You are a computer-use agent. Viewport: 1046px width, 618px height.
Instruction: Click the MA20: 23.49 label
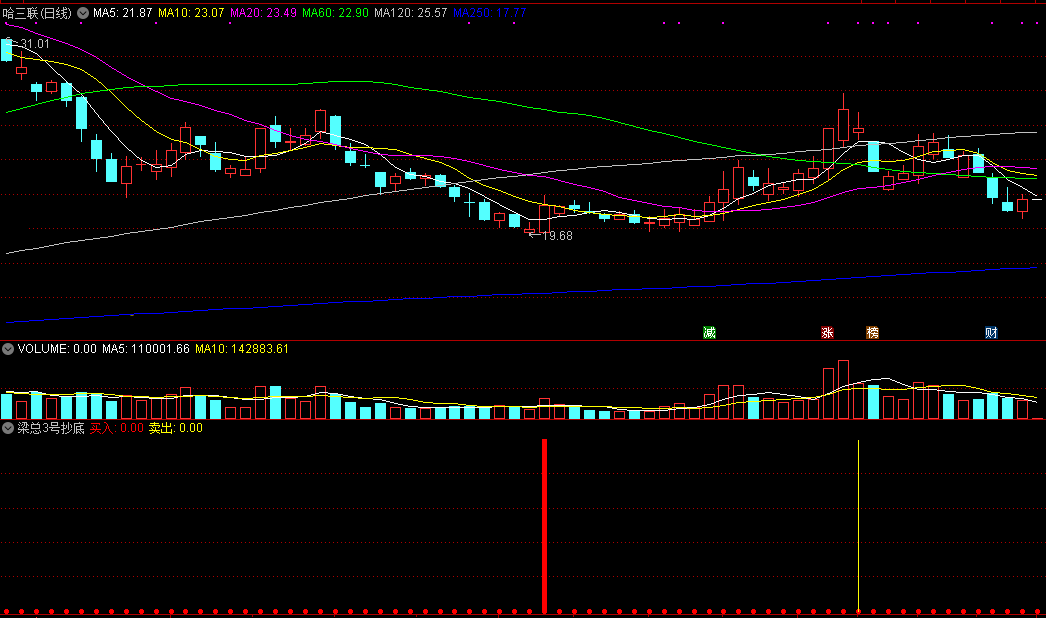click(x=263, y=13)
